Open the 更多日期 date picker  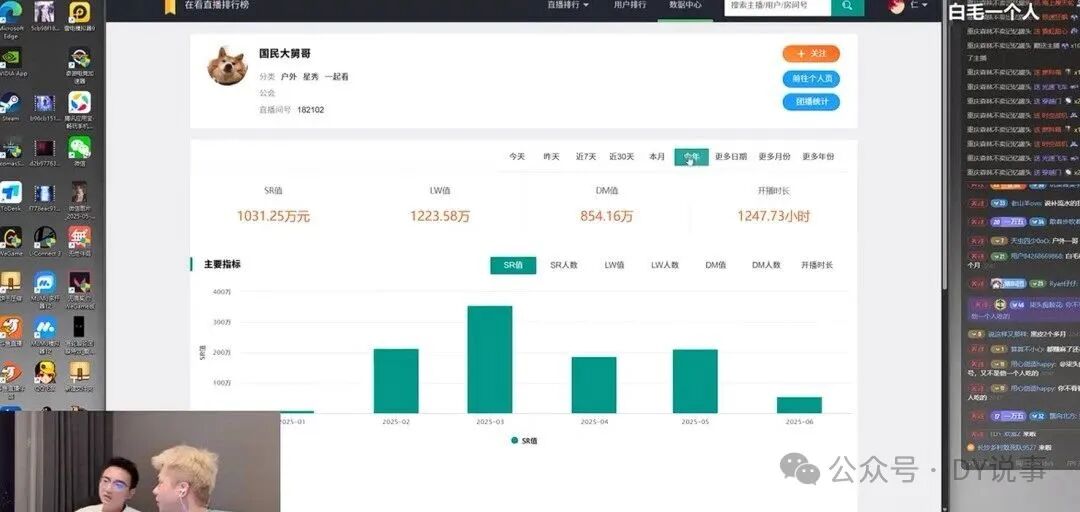click(x=731, y=156)
